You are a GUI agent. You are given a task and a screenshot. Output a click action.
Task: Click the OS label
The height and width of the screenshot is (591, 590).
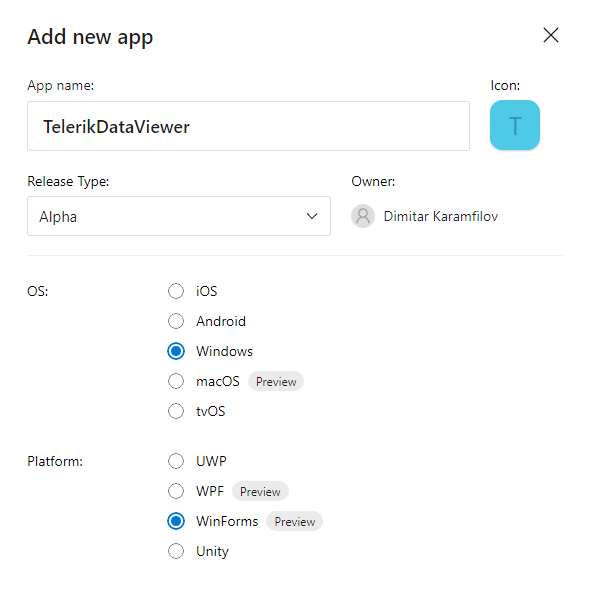coord(38,291)
